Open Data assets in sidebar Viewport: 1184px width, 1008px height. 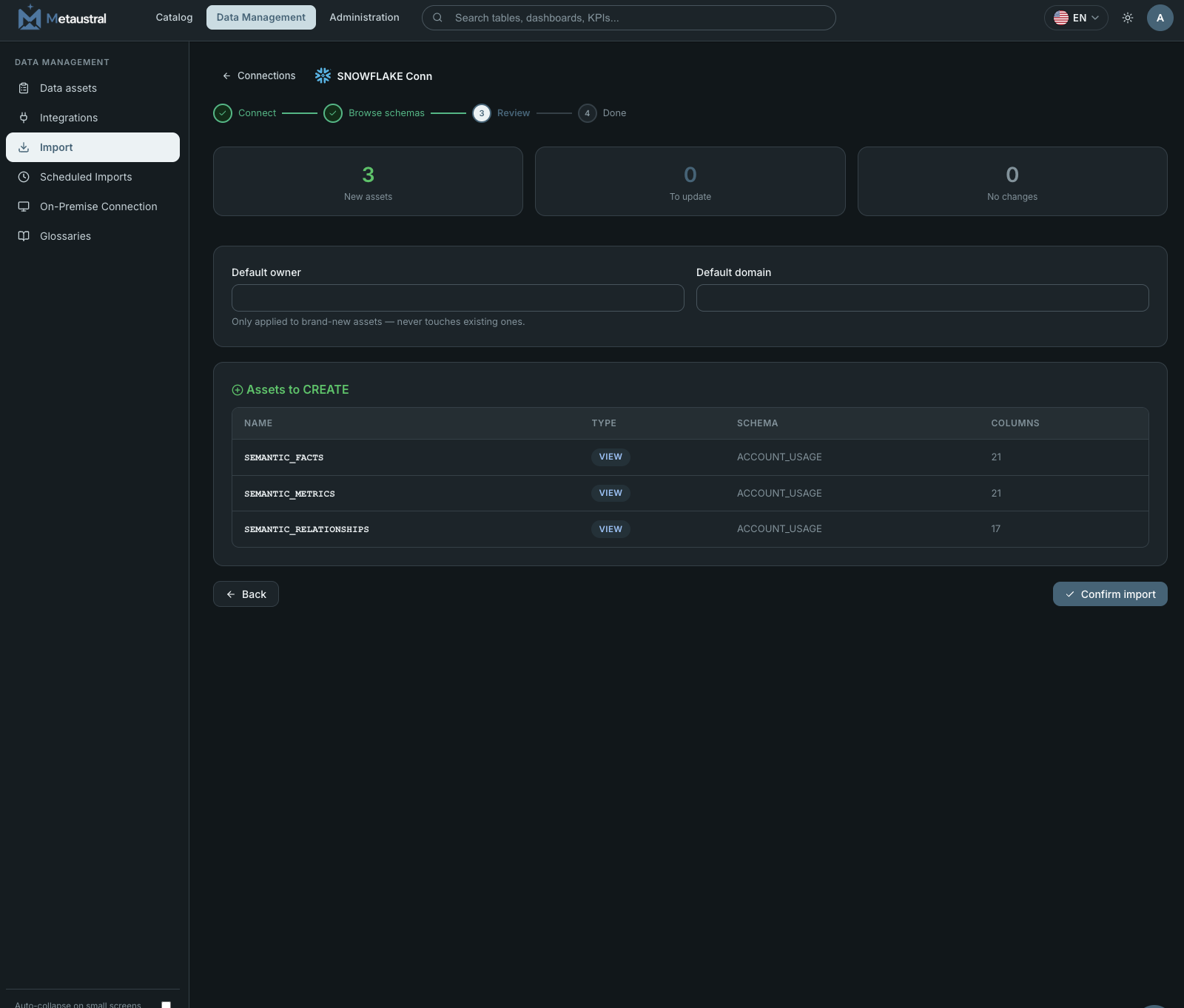coord(92,88)
